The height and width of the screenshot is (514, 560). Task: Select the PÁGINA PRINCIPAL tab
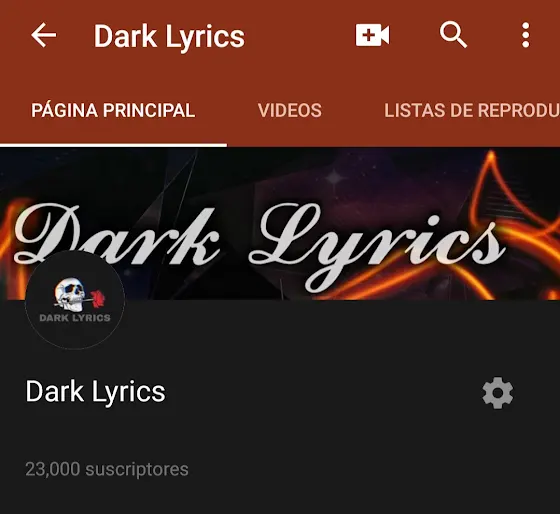coord(113,110)
